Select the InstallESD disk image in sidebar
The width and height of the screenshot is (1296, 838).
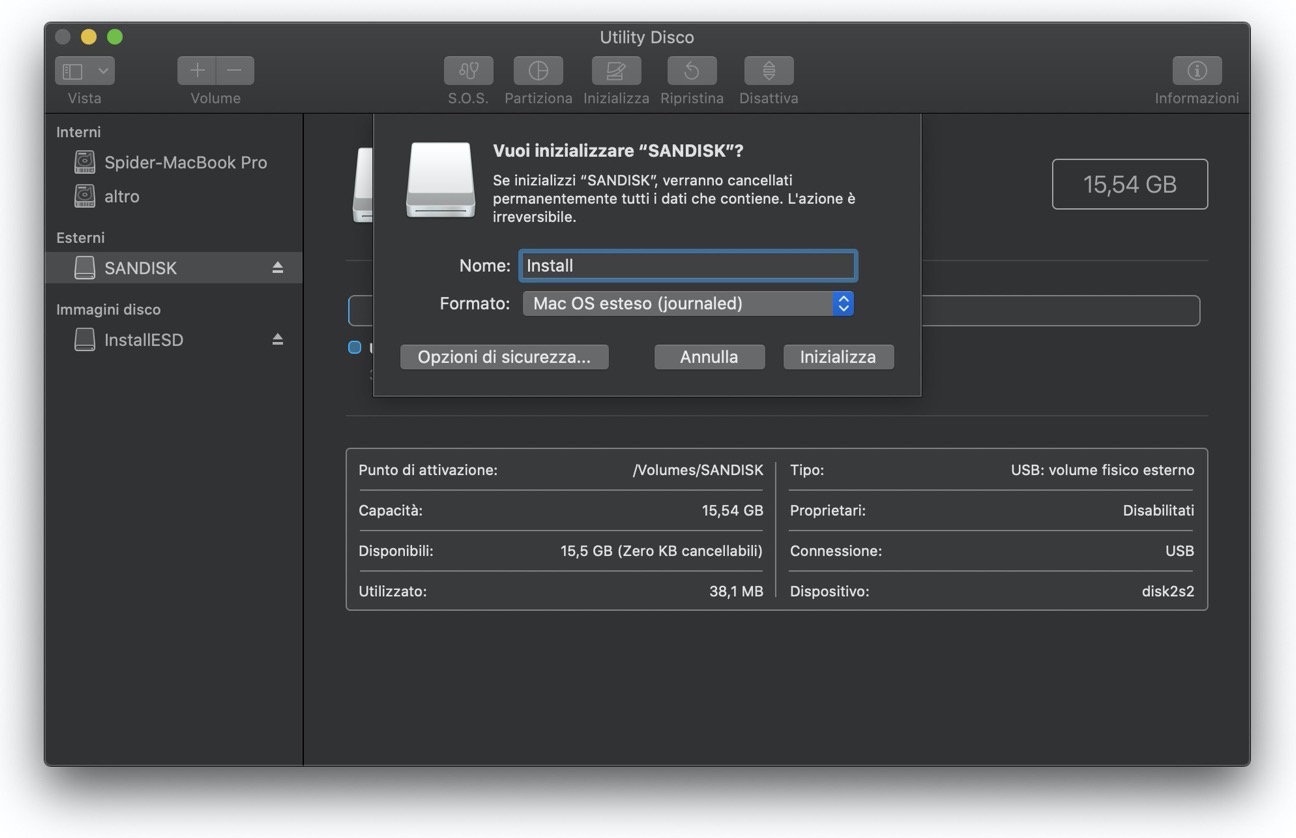point(143,340)
